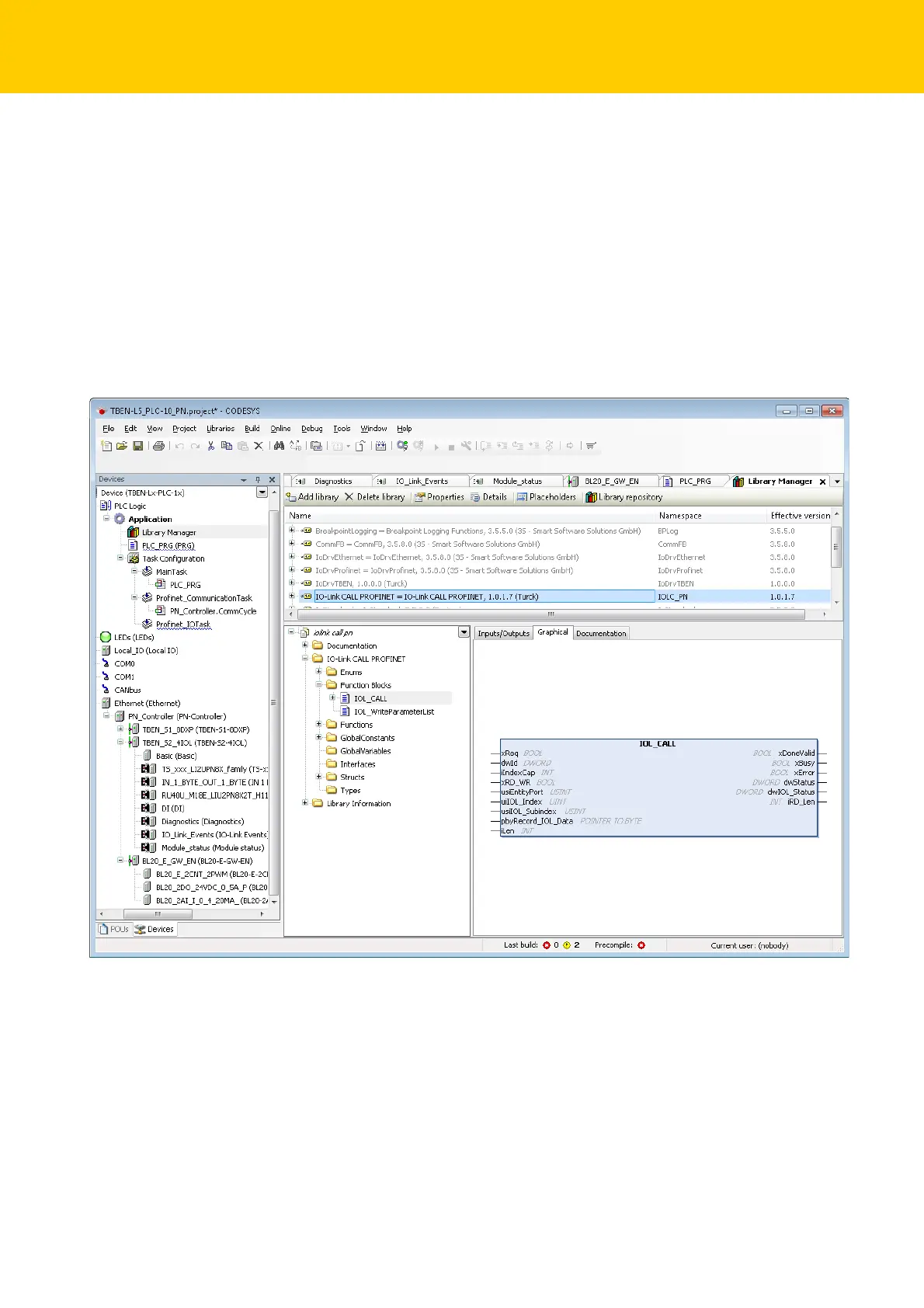
Task: Click the Namespace column header
Action: (680, 516)
